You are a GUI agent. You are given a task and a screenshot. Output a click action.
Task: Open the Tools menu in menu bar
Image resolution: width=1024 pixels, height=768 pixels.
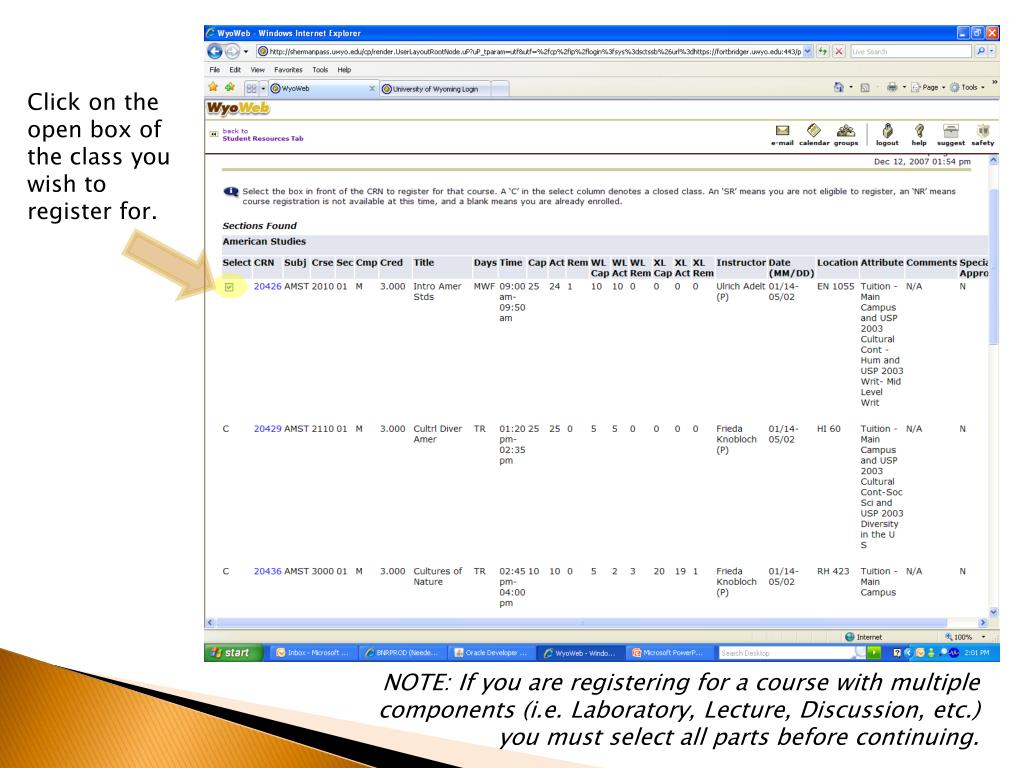tap(320, 70)
